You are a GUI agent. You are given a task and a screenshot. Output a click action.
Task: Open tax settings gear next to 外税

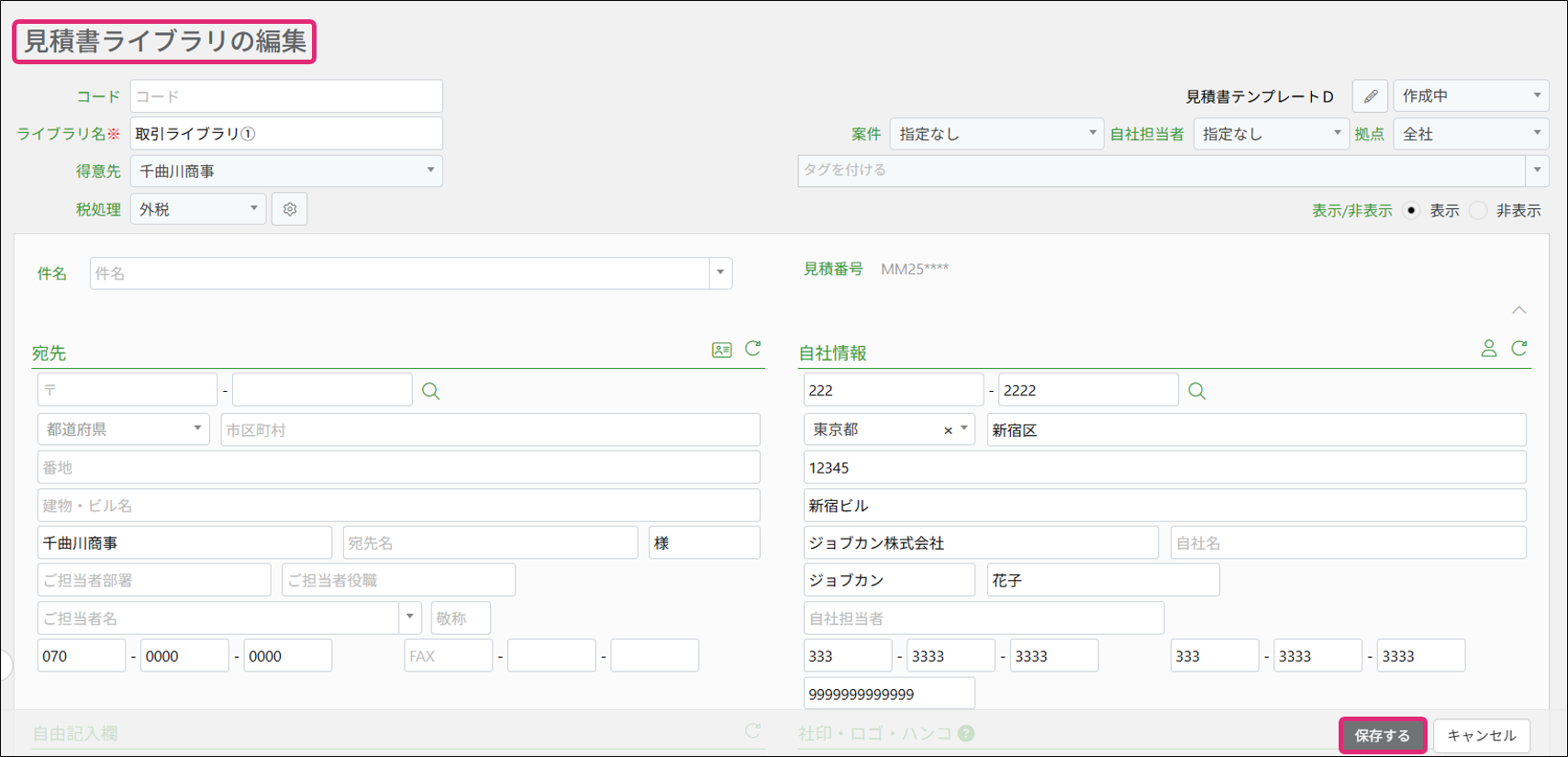pos(290,209)
